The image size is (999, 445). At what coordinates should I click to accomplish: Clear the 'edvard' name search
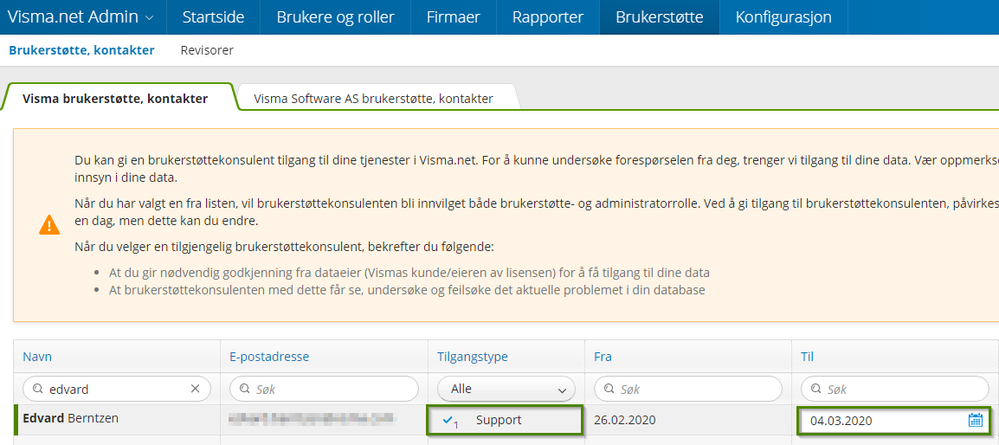click(x=196, y=389)
